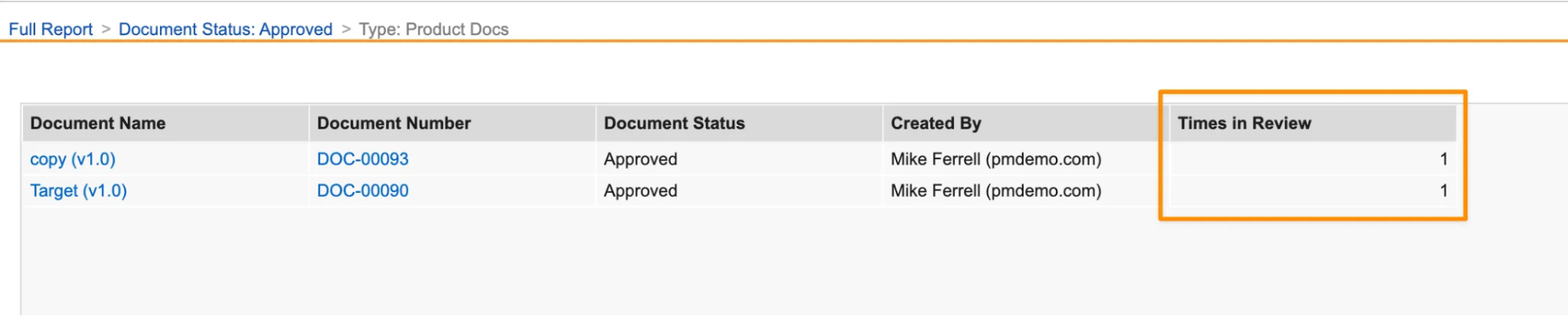Open the Target (v1.0) document
Viewport: 1568px width, 316px height.
coord(78,191)
